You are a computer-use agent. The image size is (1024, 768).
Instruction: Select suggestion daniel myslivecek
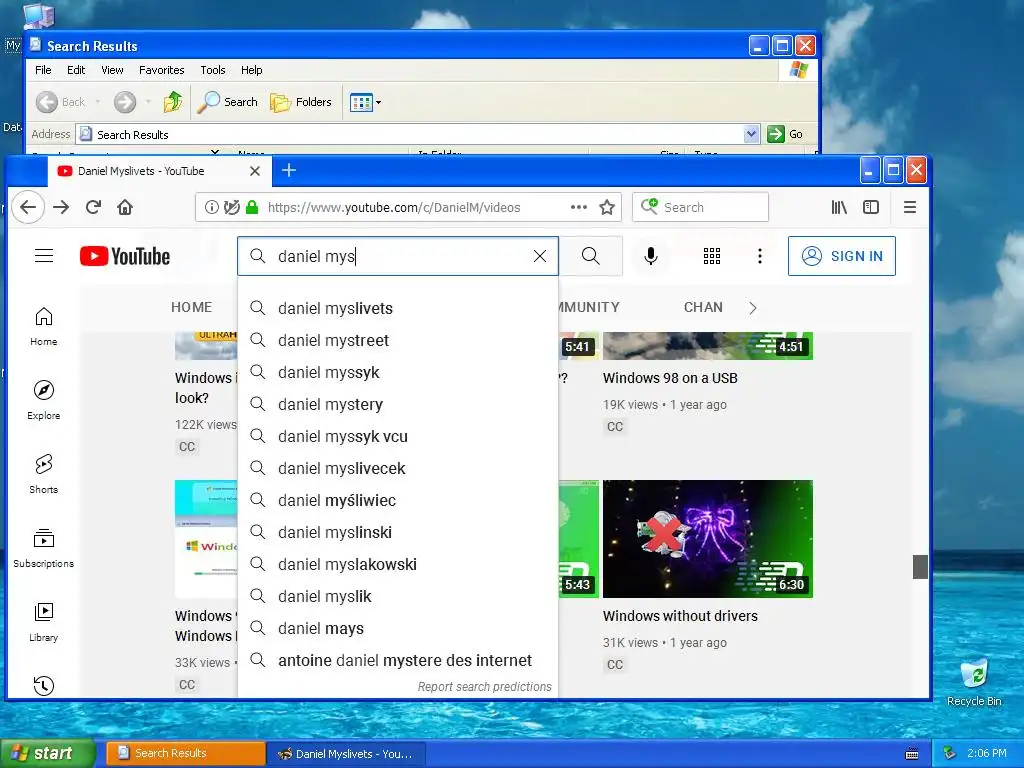click(x=398, y=468)
